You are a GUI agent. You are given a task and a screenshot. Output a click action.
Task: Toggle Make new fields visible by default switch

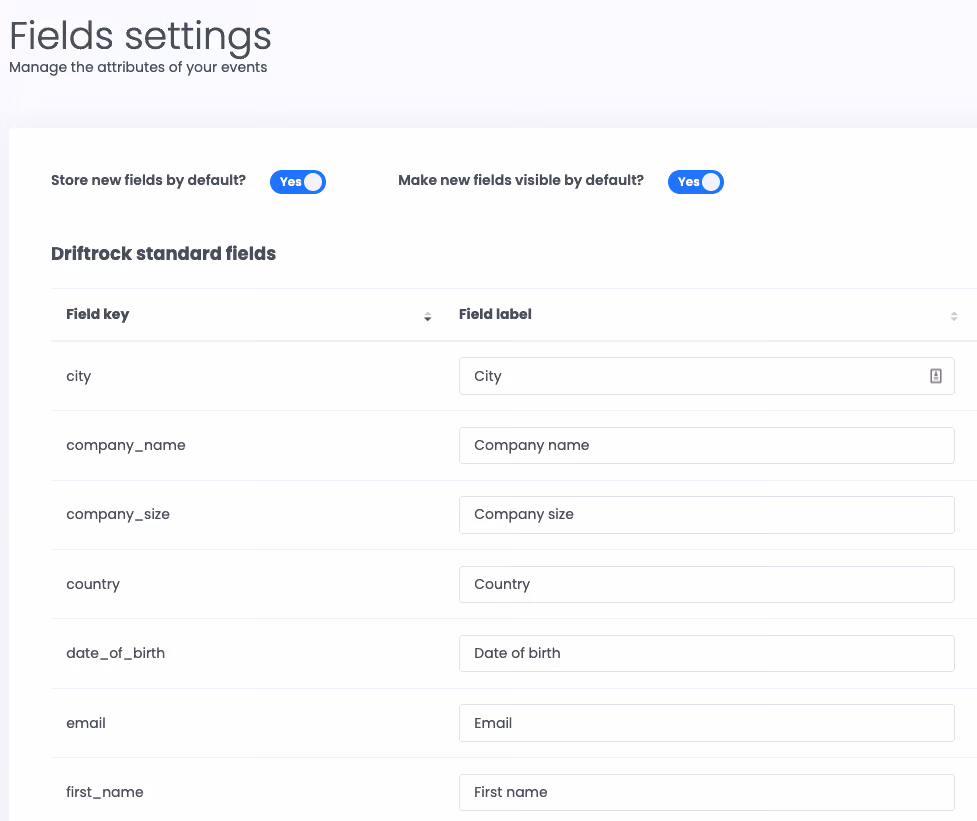695,182
